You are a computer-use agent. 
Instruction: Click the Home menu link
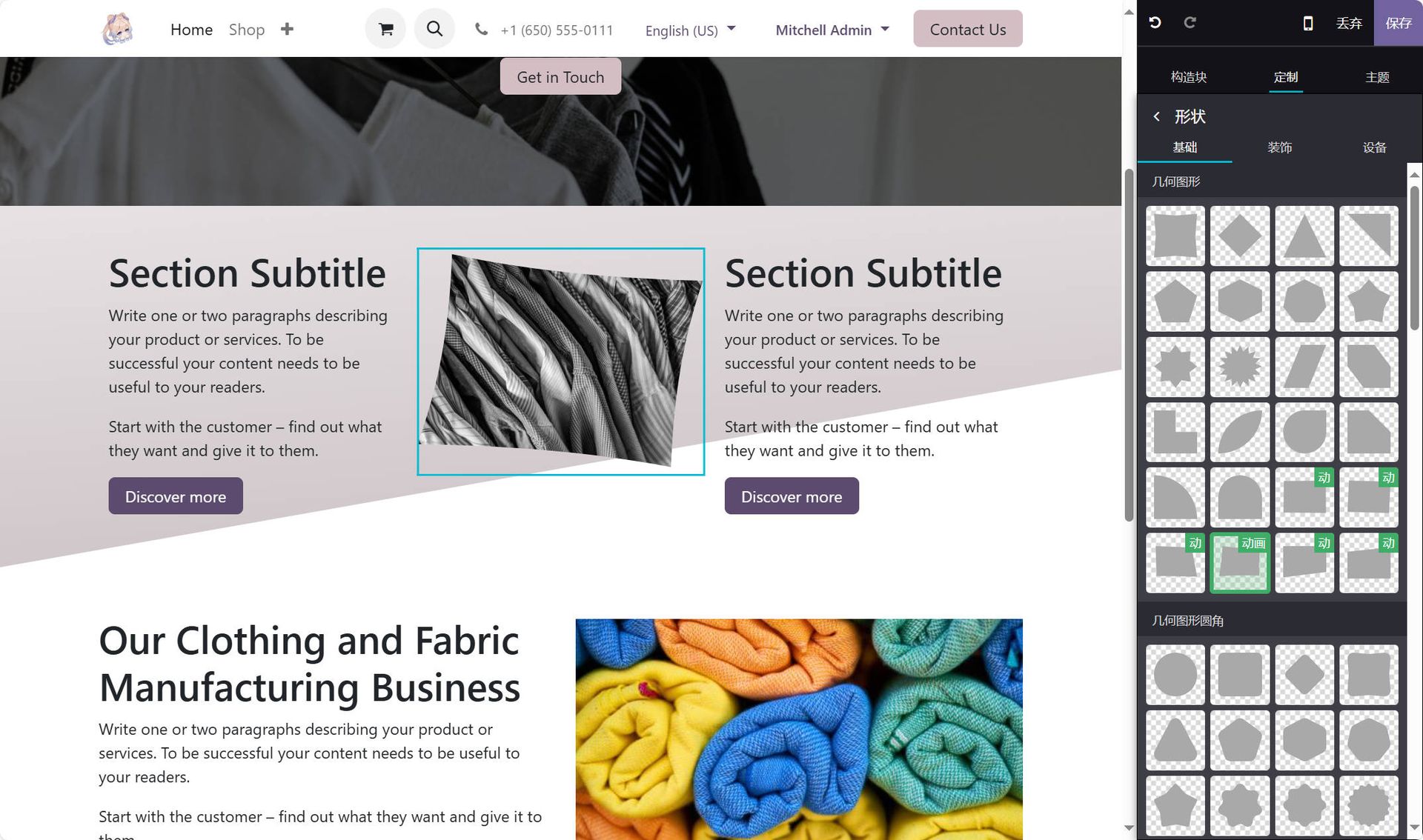coord(191,30)
